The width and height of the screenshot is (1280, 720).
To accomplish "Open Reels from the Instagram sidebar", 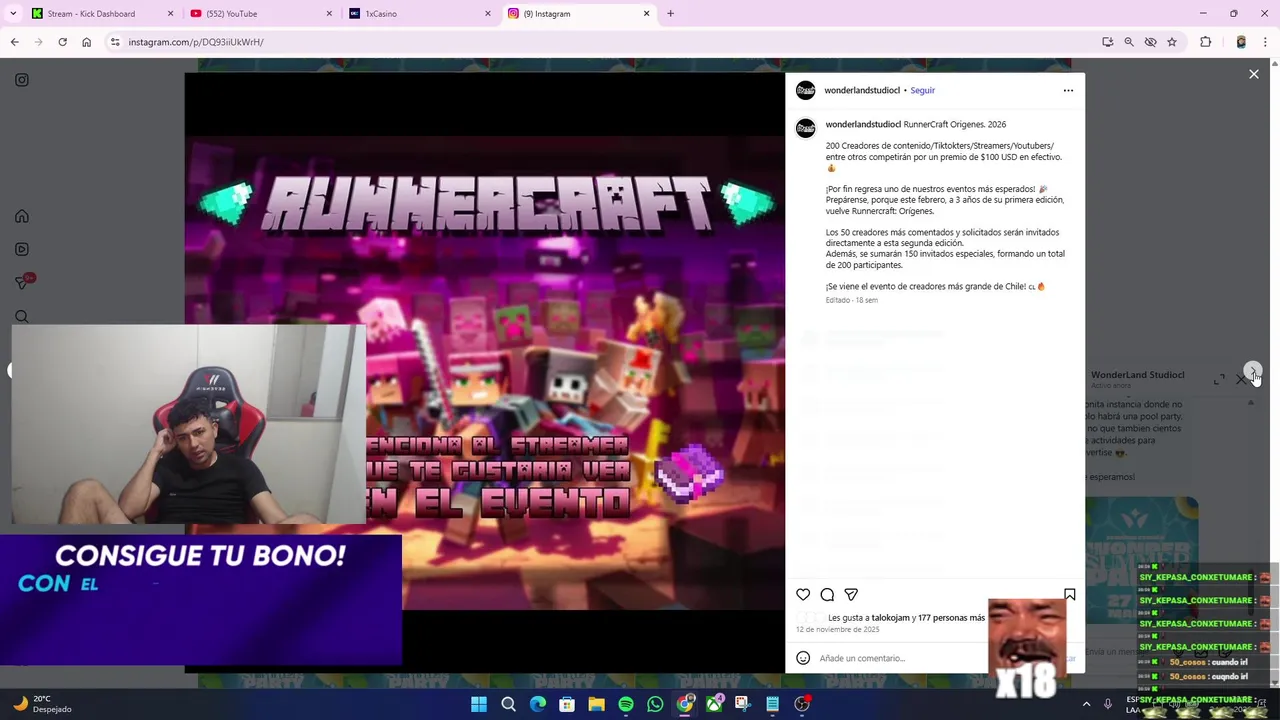I will pyautogui.click(x=21, y=249).
